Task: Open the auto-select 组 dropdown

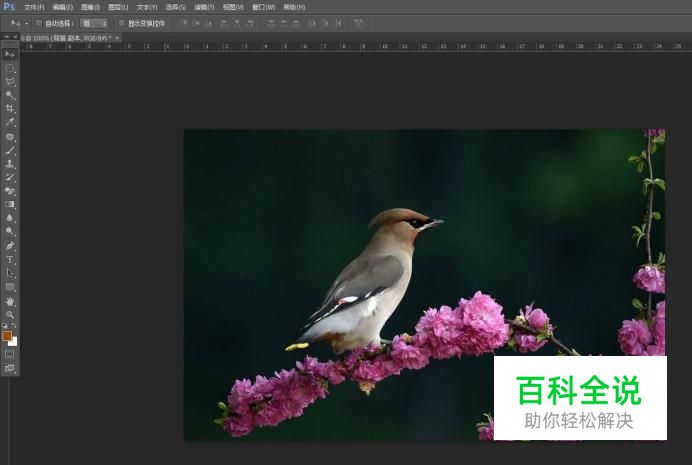Action: coord(94,22)
